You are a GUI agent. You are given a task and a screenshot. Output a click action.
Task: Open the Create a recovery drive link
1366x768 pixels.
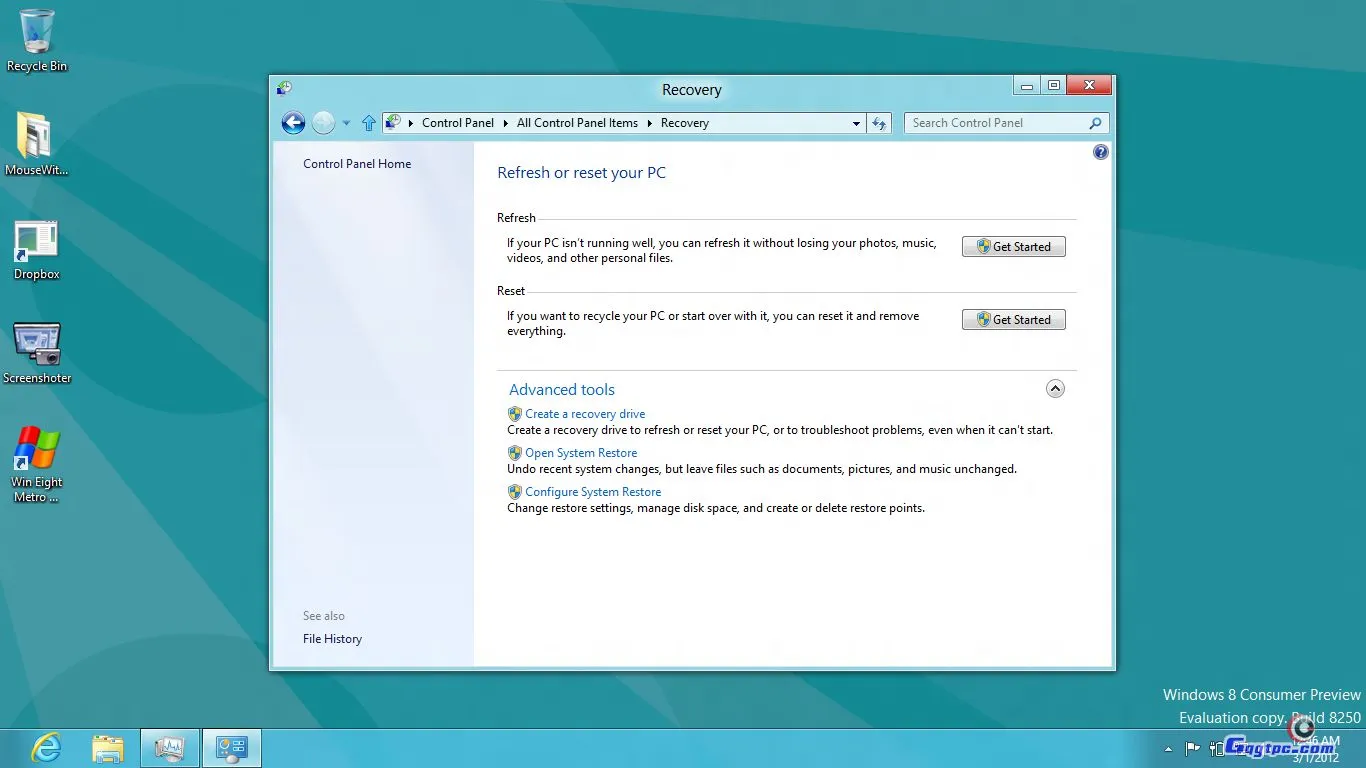point(585,414)
